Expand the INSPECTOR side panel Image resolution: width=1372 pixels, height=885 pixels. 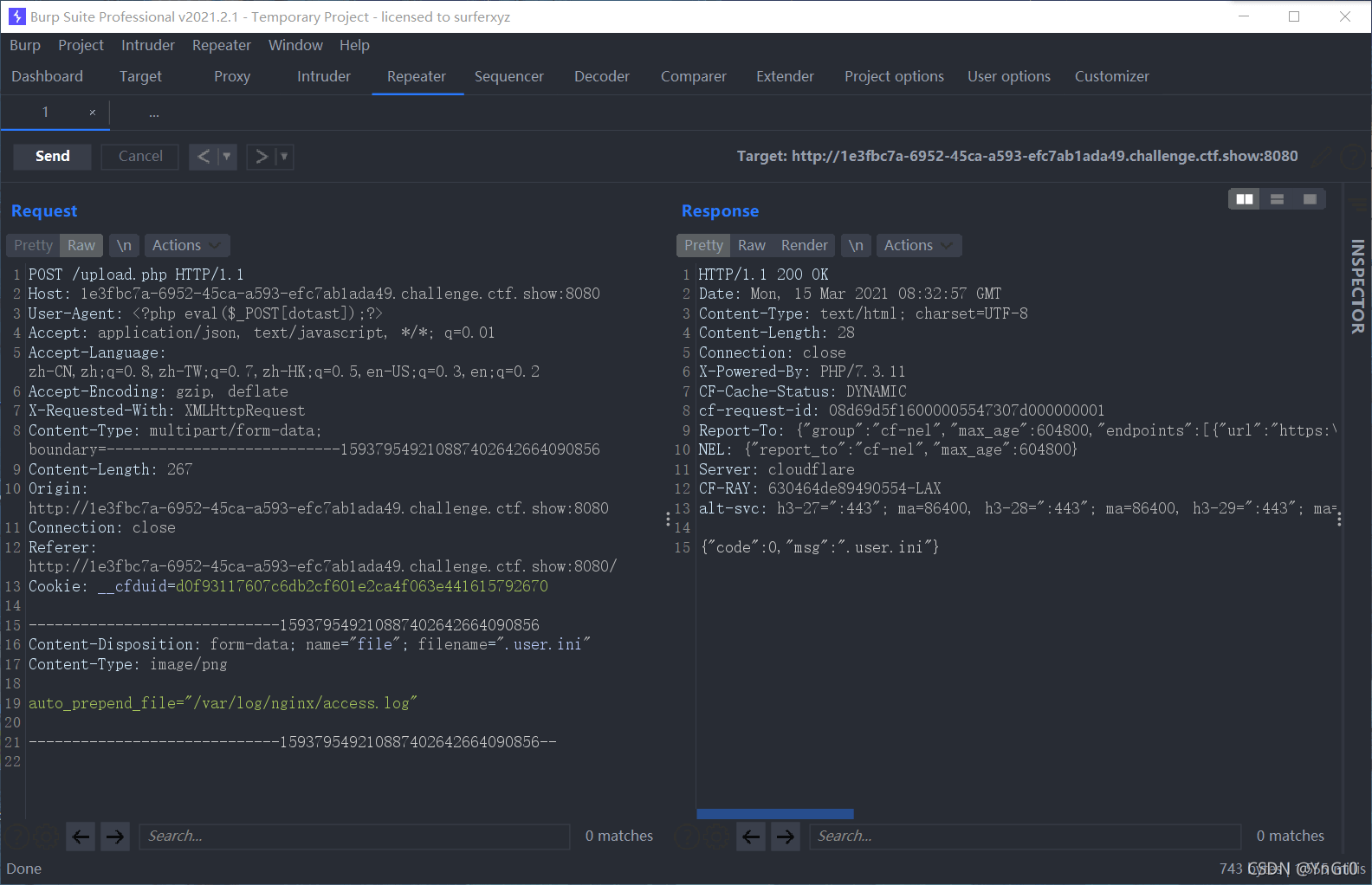(1357, 286)
